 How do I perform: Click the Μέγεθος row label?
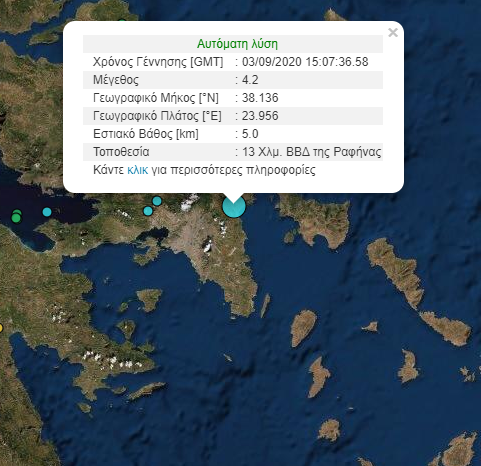coord(116,80)
